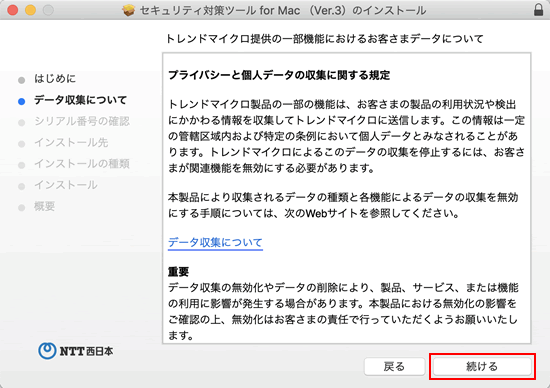The image size is (550, 388).
Task: Open the データ収集について hyperlink
Action: 215,243
